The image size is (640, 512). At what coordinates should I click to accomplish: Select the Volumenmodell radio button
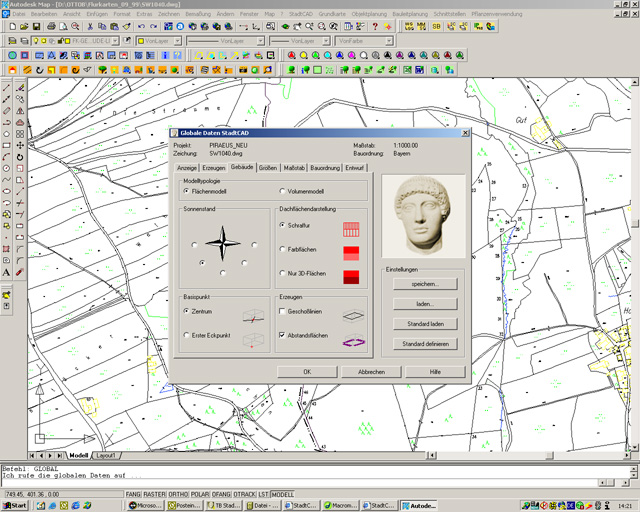click(282, 190)
